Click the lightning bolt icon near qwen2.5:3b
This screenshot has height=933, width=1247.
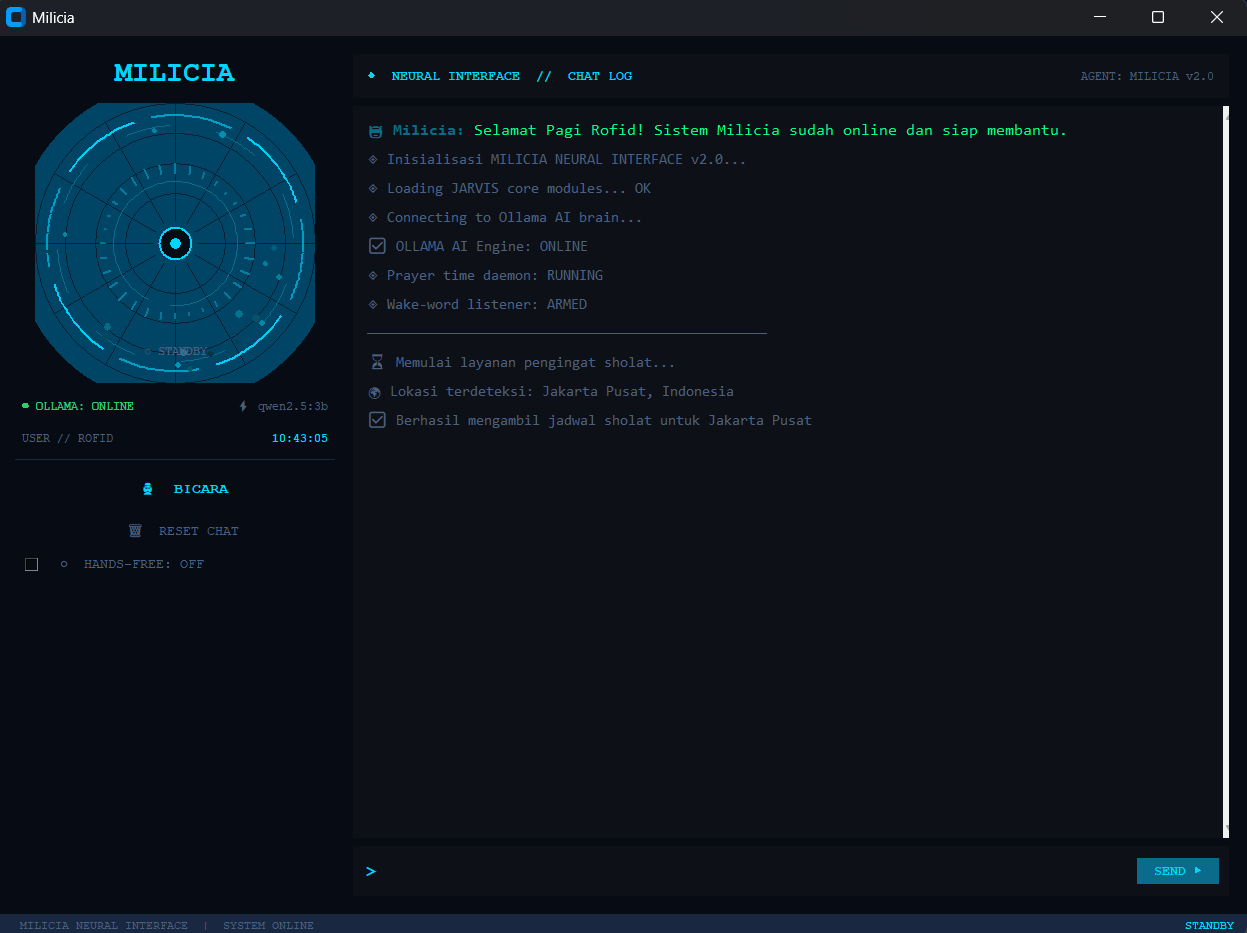[x=243, y=406]
